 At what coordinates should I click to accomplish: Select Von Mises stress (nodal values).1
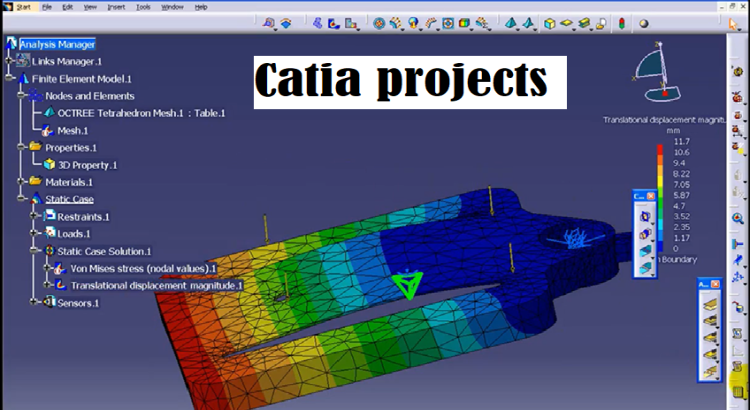point(143,269)
